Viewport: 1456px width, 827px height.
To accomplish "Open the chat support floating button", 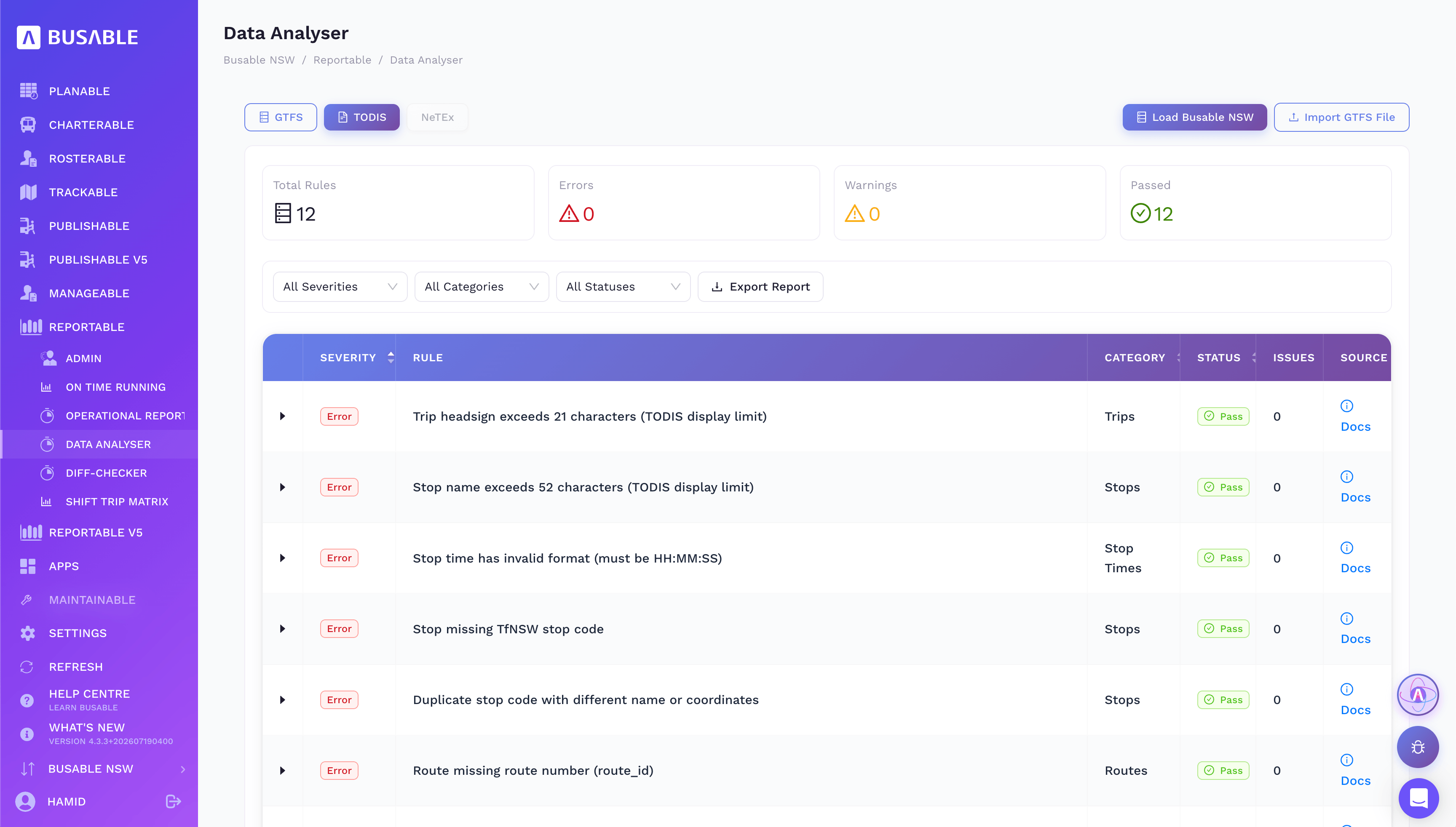I will pyautogui.click(x=1419, y=798).
